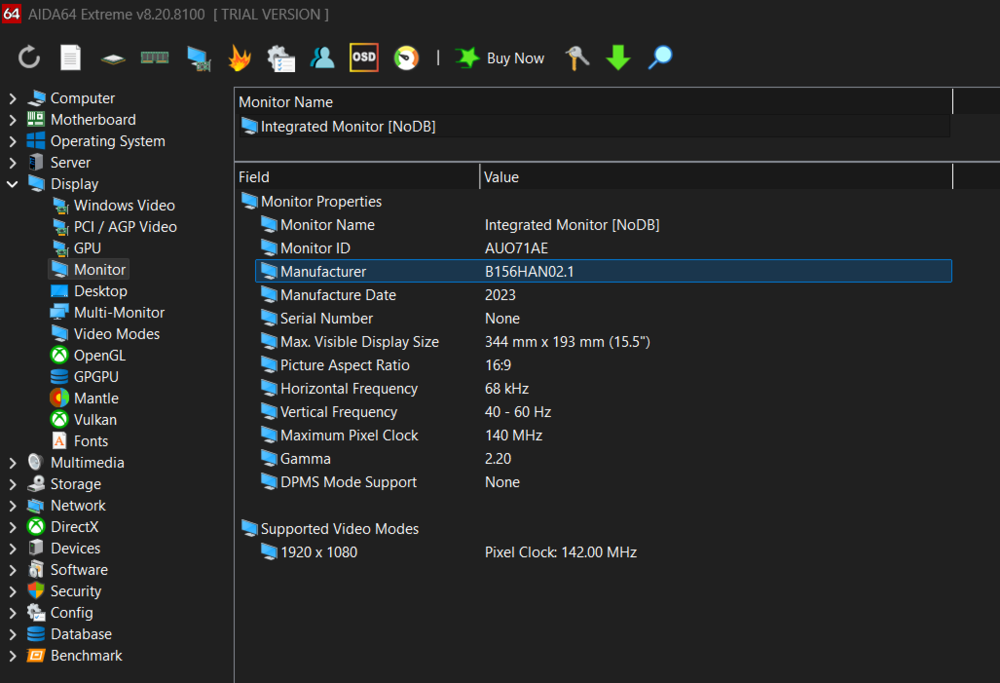Open preferences with the hammer tool icon
The height and width of the screenshot is (683, 1000).
click(577, 57)
